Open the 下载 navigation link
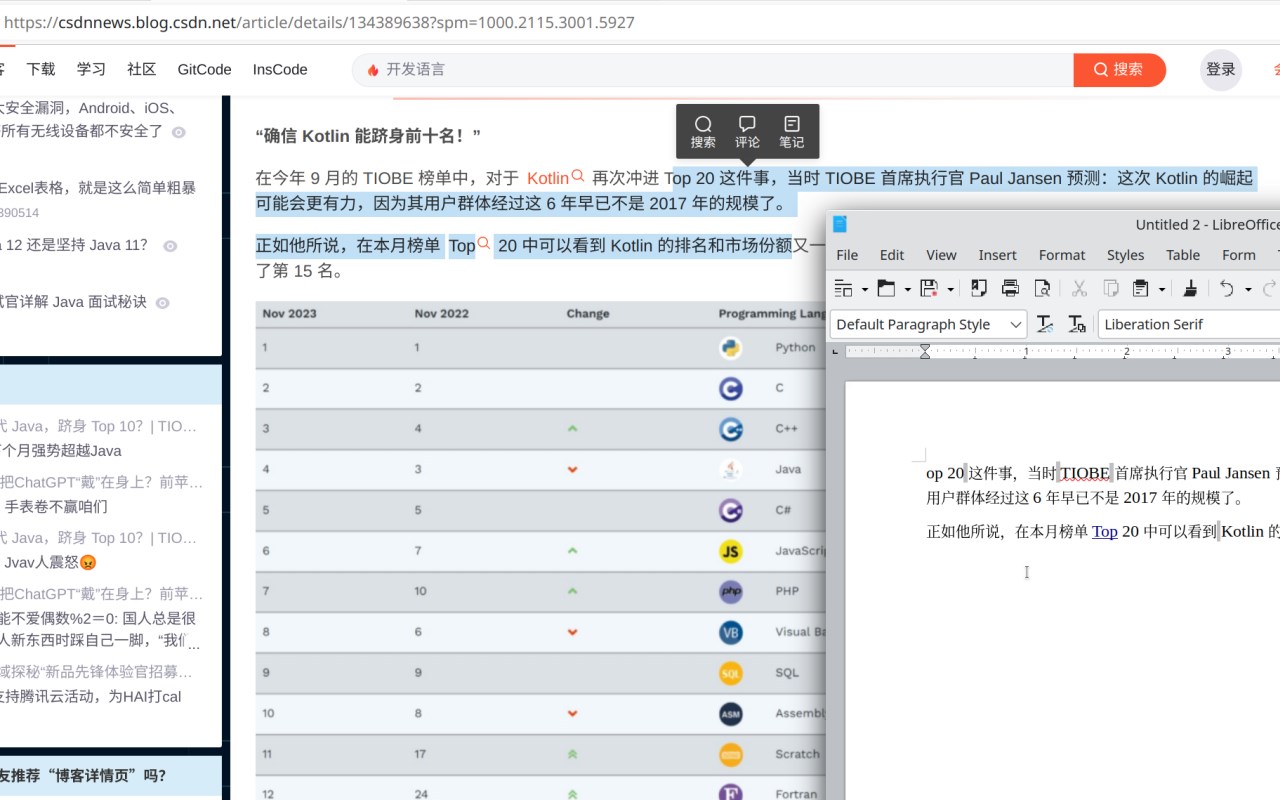Image resolution: width=1280 pixels, height=800 pixels. tap(41, 69)
